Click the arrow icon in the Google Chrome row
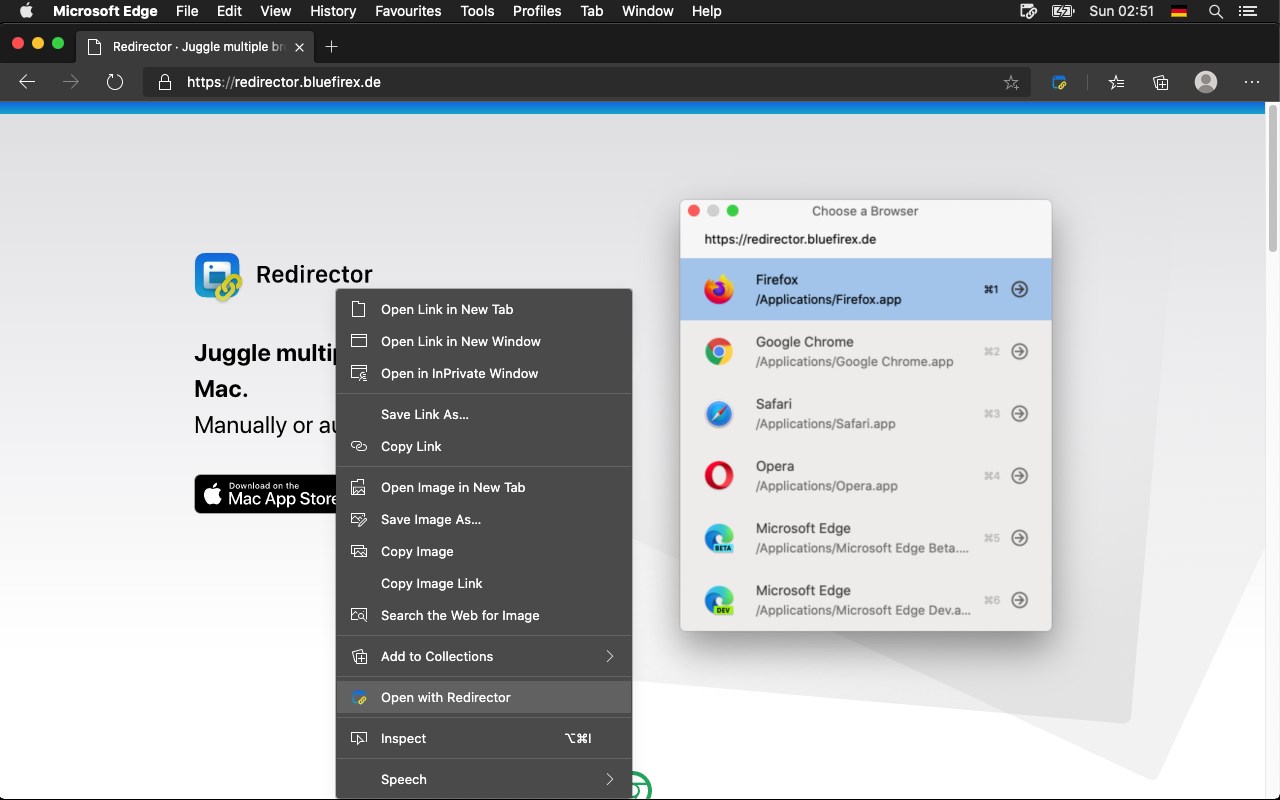This screenshot has height=800, width=1280. click(1019, 351)
